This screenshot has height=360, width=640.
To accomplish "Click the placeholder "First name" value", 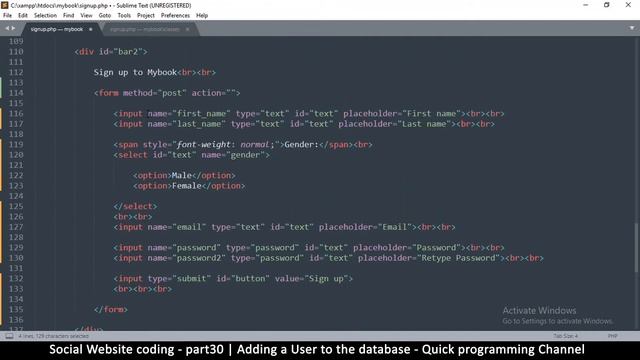I will pyautogui.click(x=431, y=113).
